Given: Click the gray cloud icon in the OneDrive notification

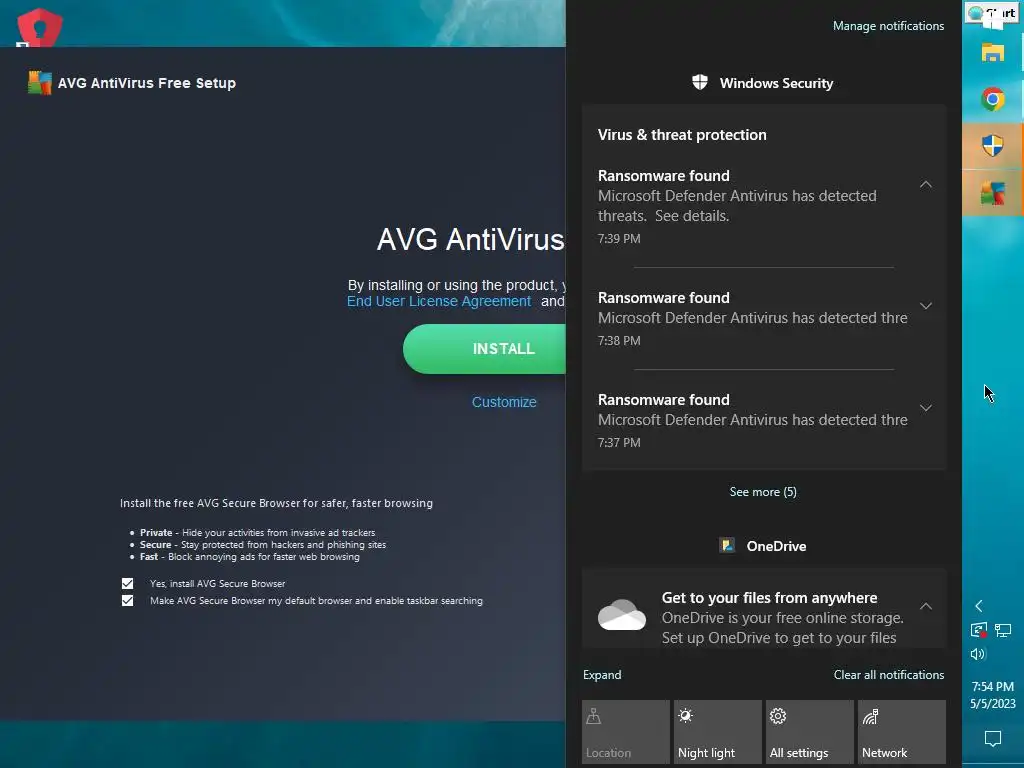Looking at the screenshot, I should (622, 615).
